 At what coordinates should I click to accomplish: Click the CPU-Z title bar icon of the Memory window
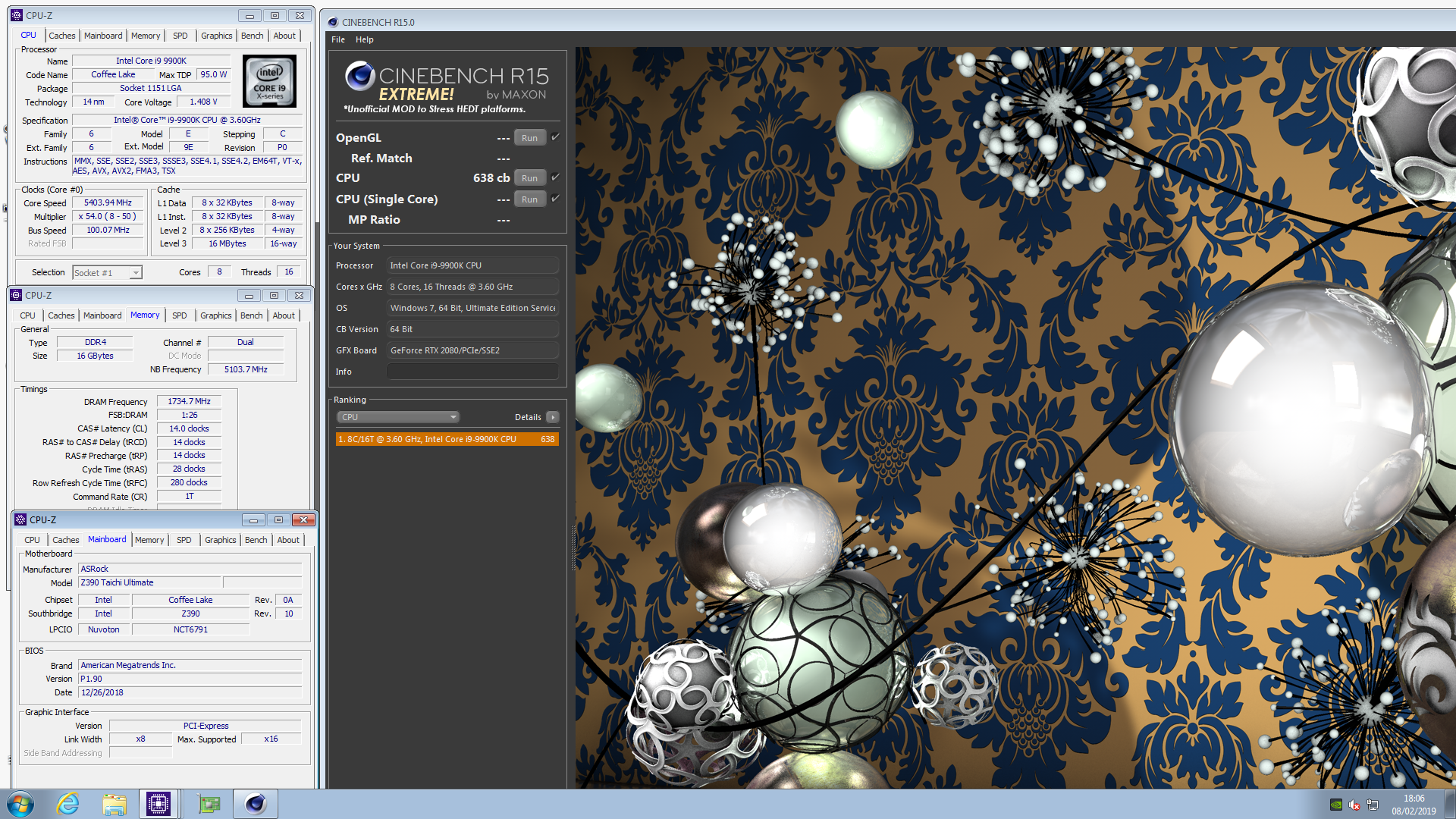point(16,295)
